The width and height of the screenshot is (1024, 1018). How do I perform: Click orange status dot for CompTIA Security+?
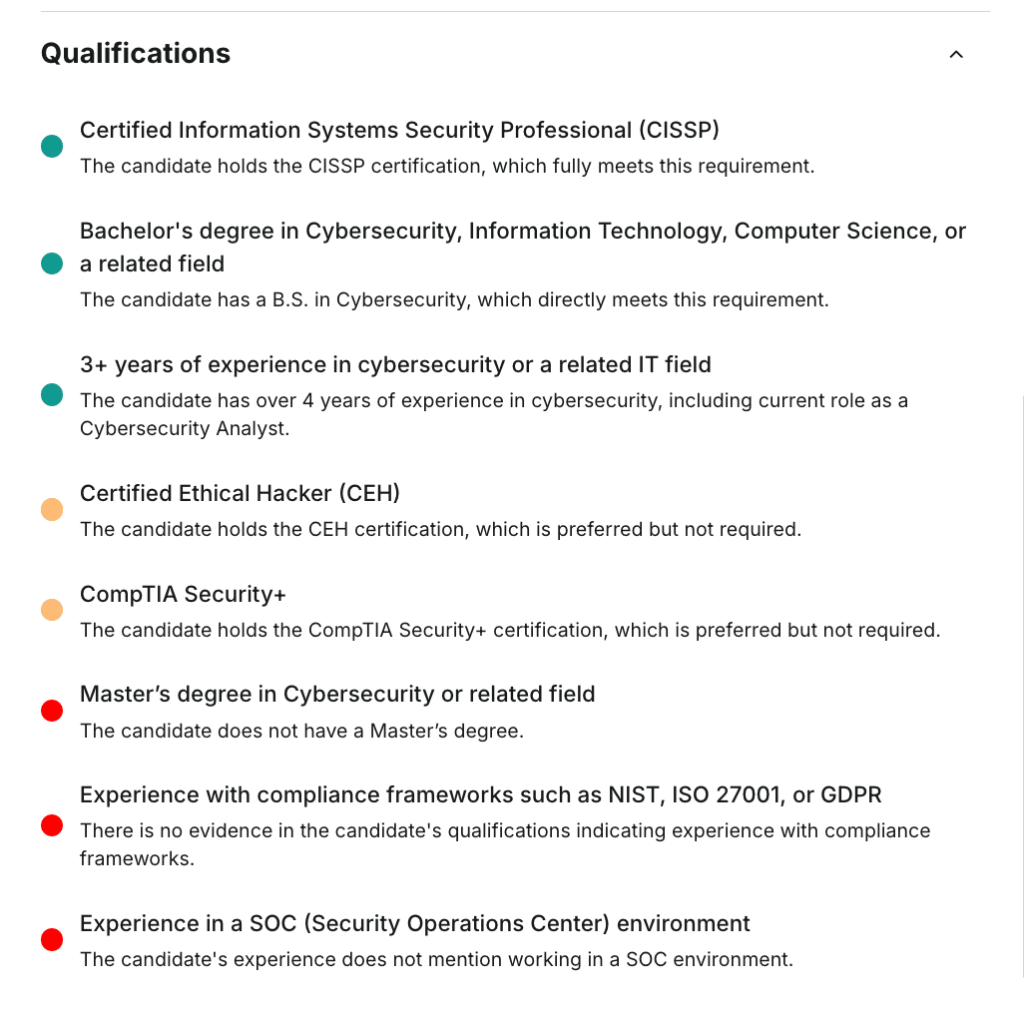tap(52, 610)
